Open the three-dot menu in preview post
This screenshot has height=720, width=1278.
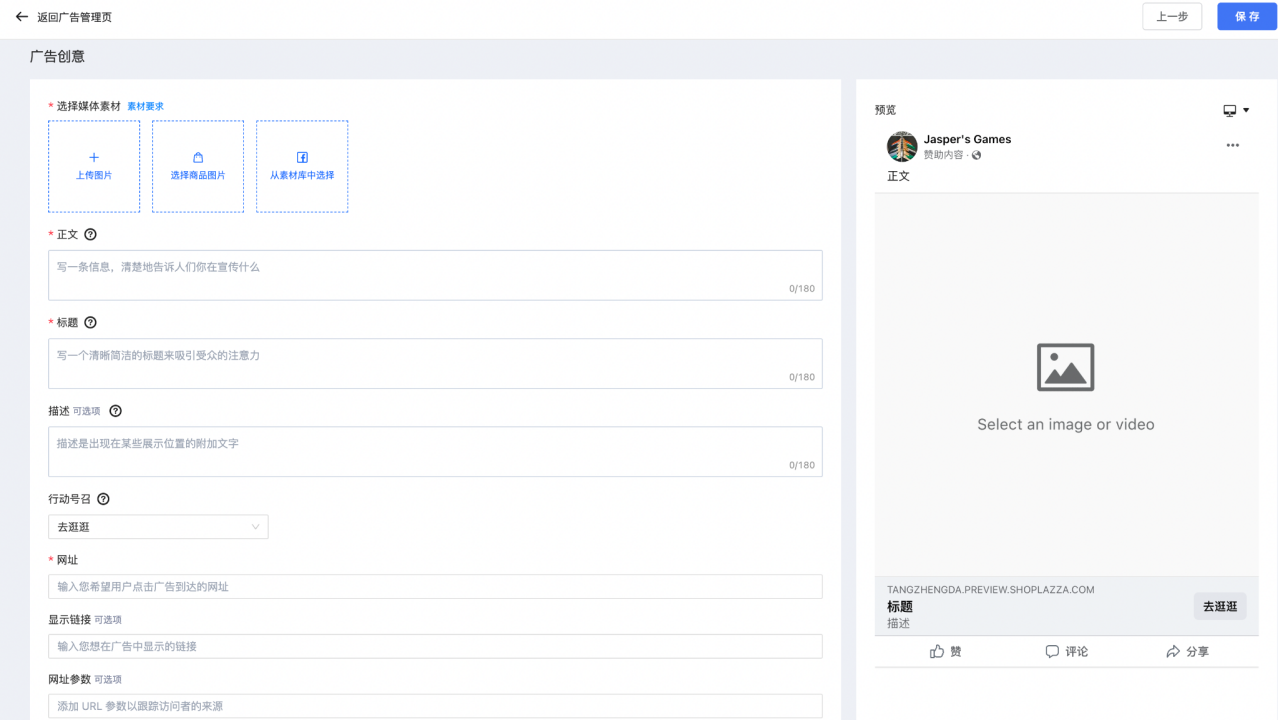[1232, 146]
